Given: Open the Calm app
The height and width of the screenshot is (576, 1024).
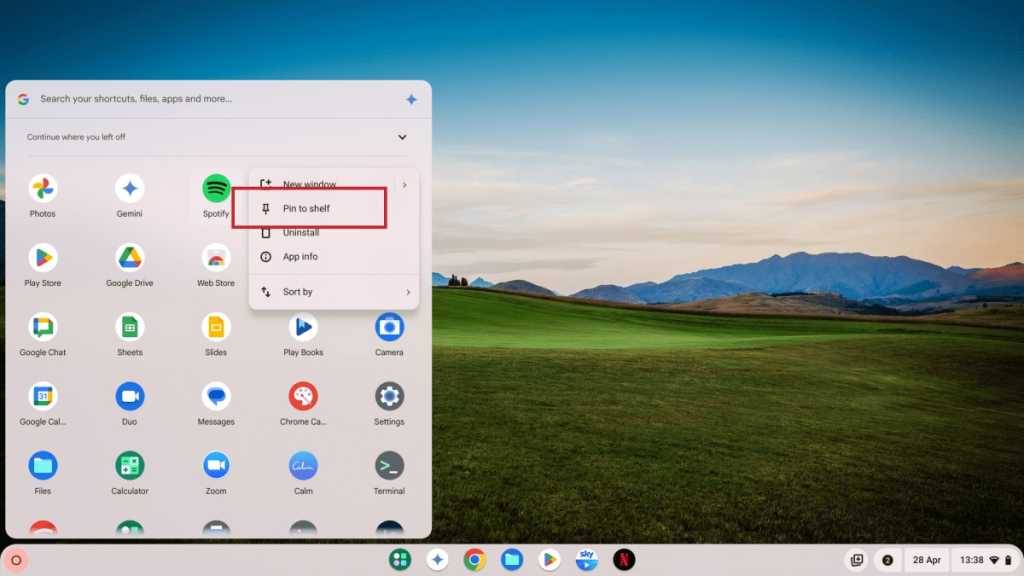Looking at the screenshot, I should 302,467.
